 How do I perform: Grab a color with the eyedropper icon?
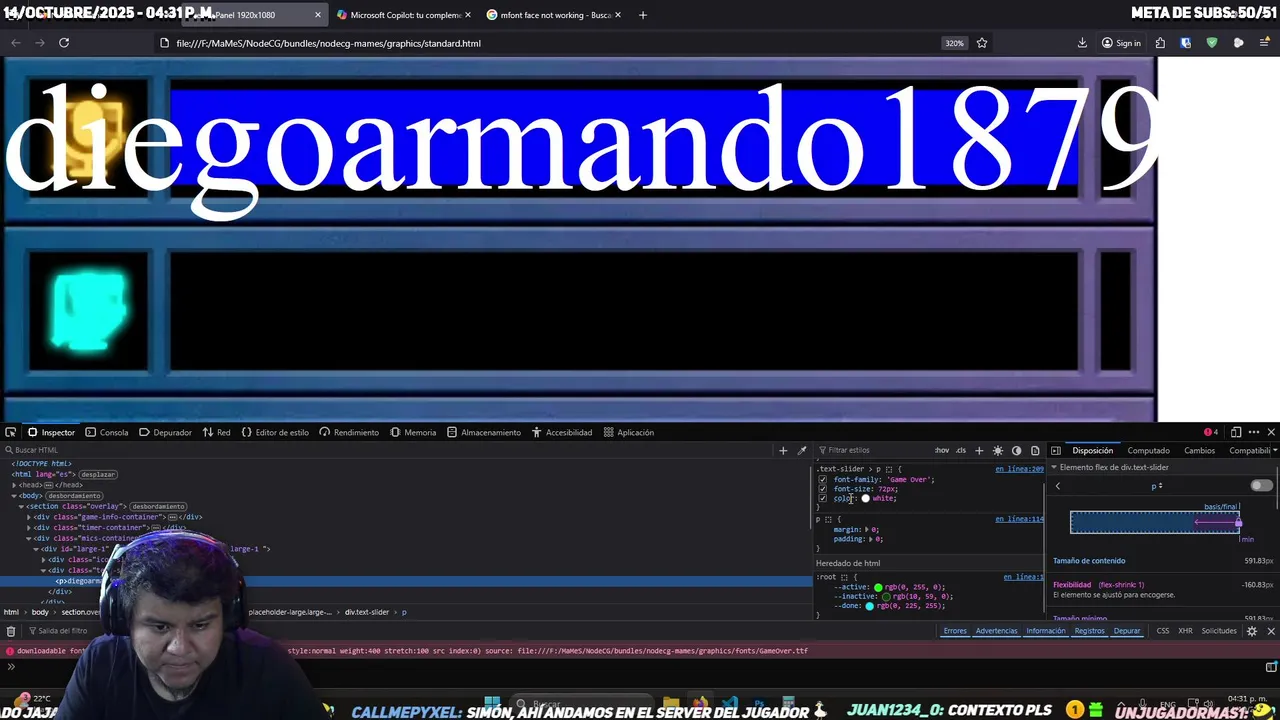coord(801,450)
